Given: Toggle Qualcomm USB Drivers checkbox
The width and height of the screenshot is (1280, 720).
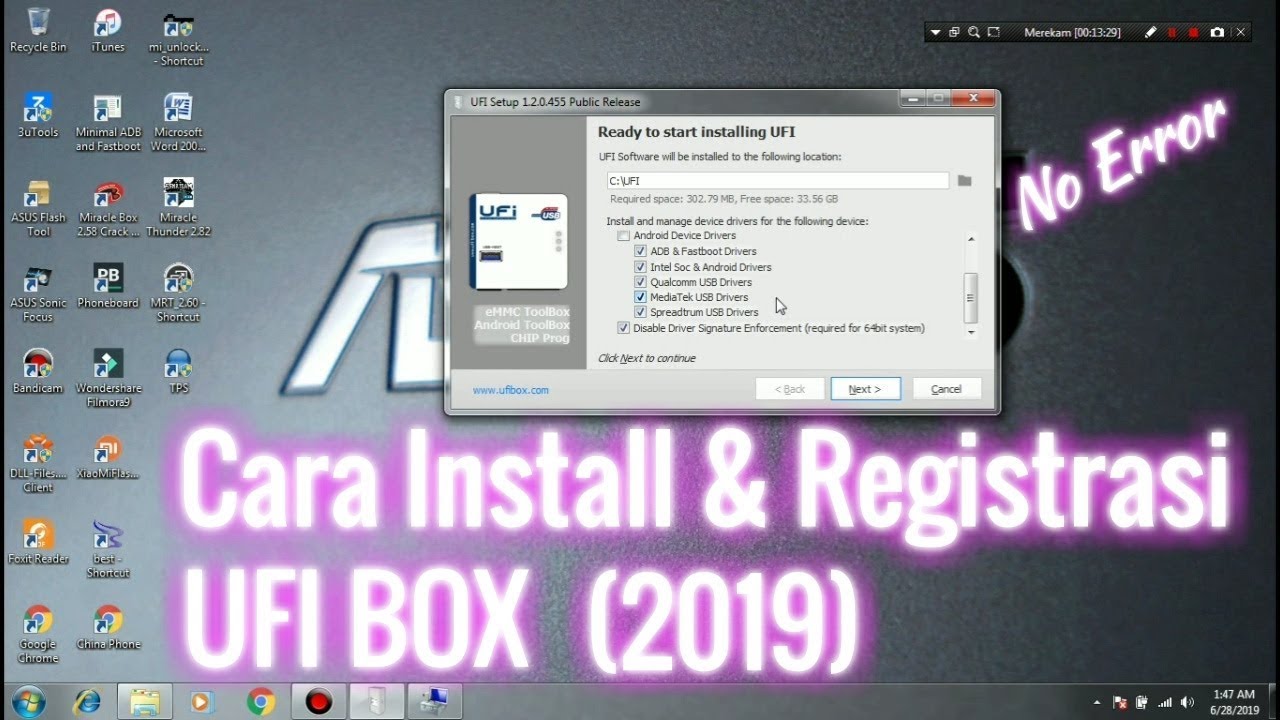Looking at the screenshot, I should (x=640, y=282).
